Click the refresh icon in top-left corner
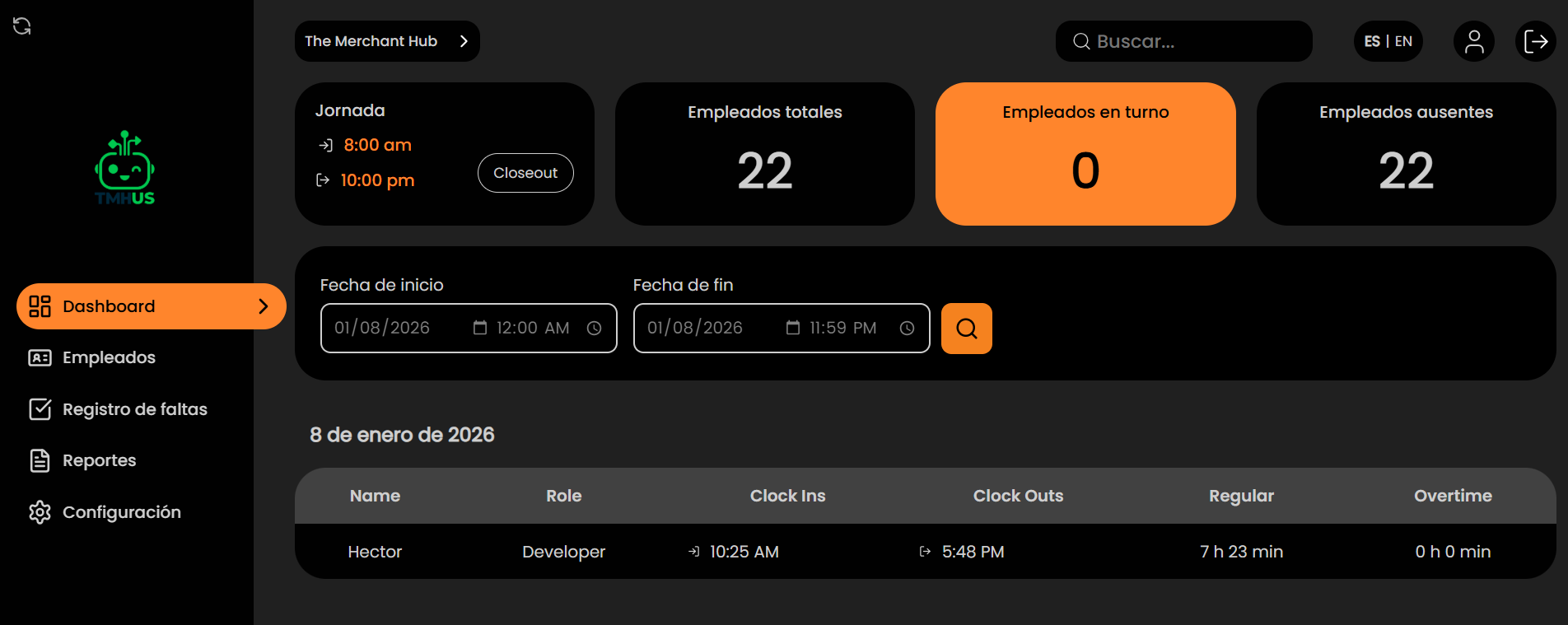This screenshot has width=1568, height=625. (x=22, y=26)
